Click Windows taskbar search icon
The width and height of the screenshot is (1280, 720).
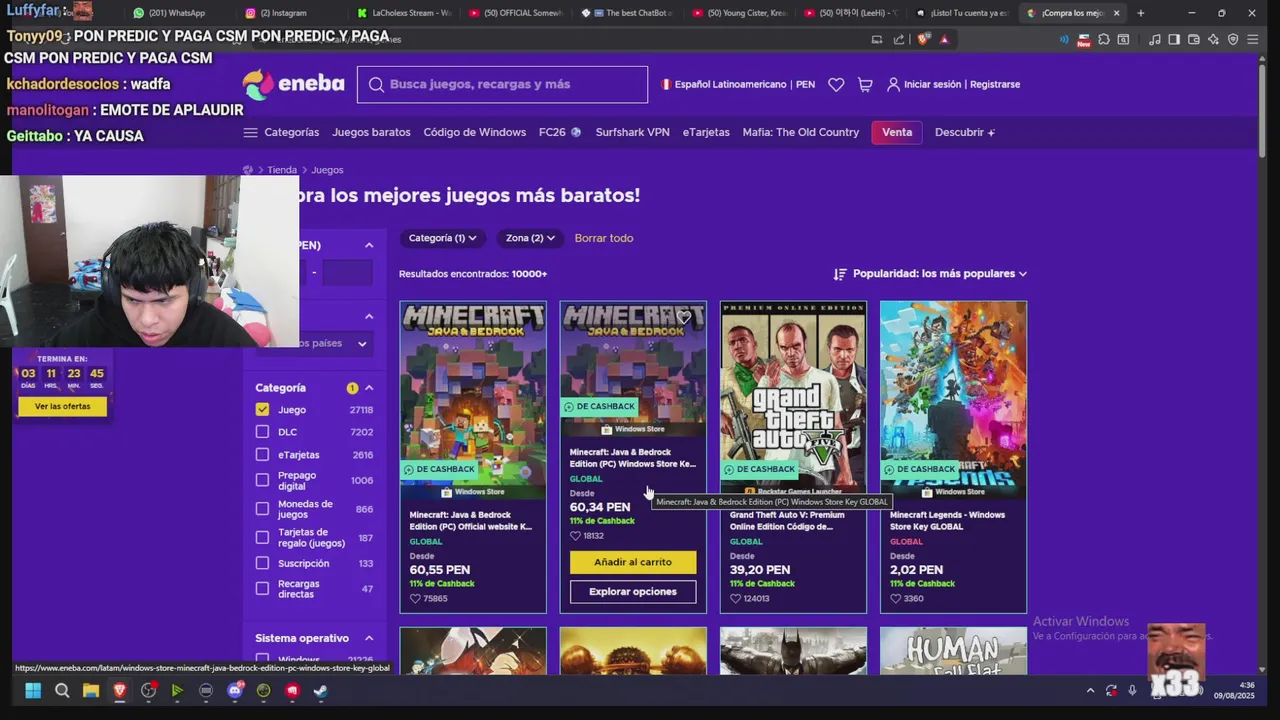pyautogui.click(x=62, y=690)
